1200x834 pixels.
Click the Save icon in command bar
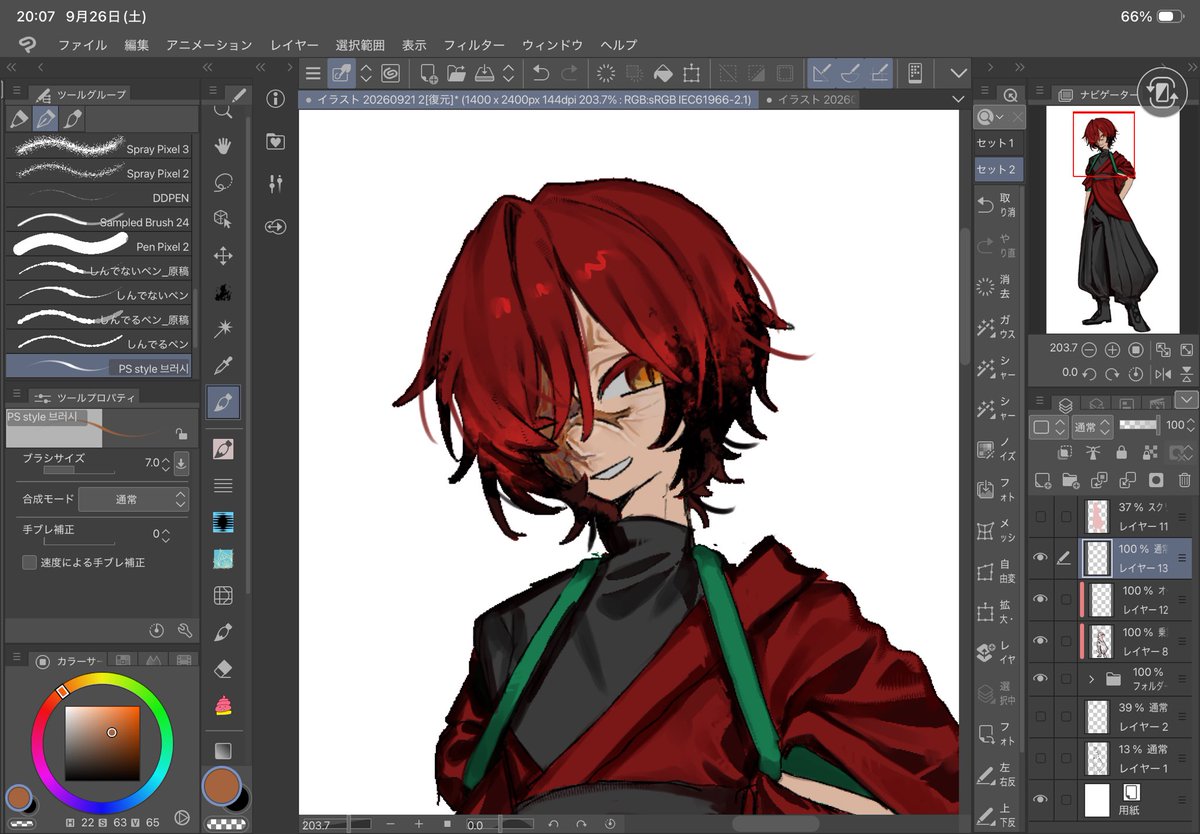tap(484, 73)
